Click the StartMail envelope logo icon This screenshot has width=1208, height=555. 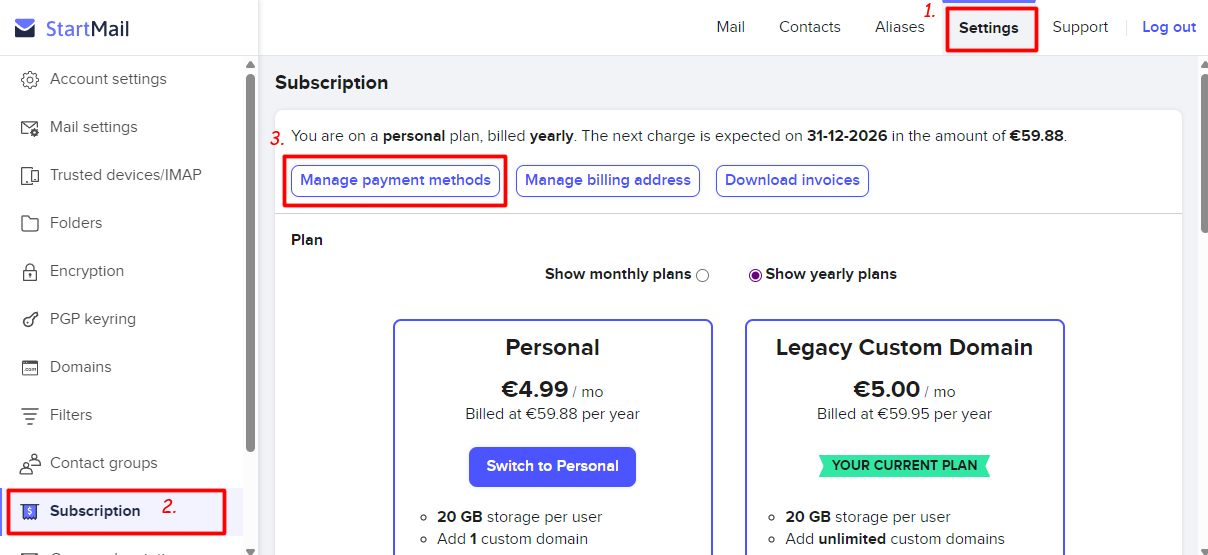click(25, 29)
